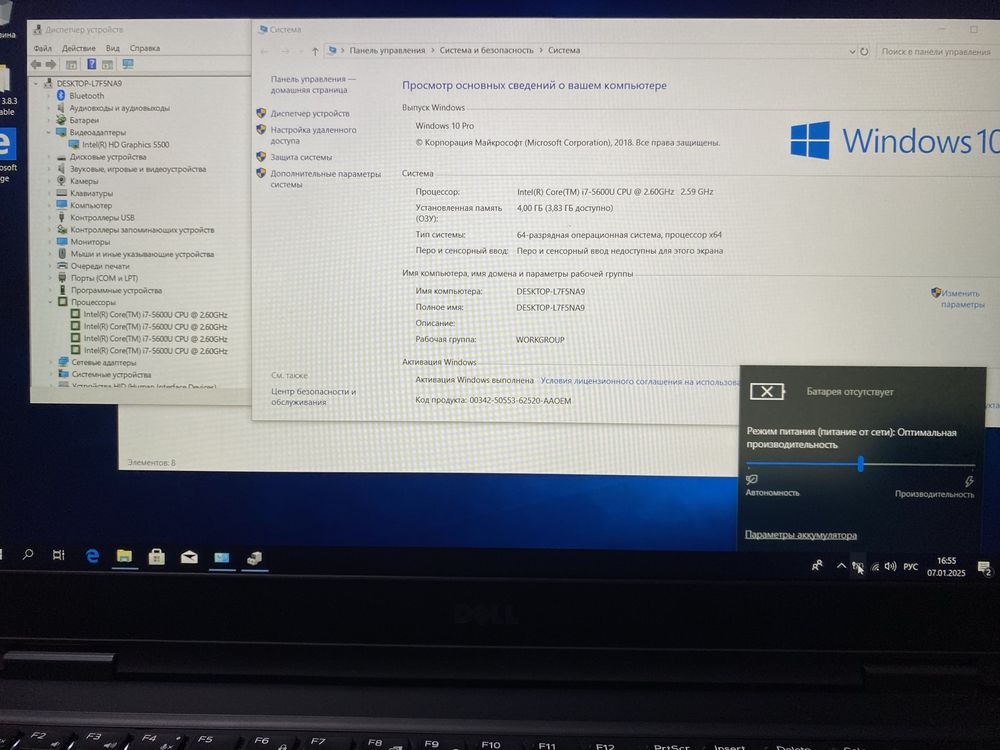Click the Автономность leaf icon
The width and height of the screenshot is (1000, 750).
tap(751, 479)
